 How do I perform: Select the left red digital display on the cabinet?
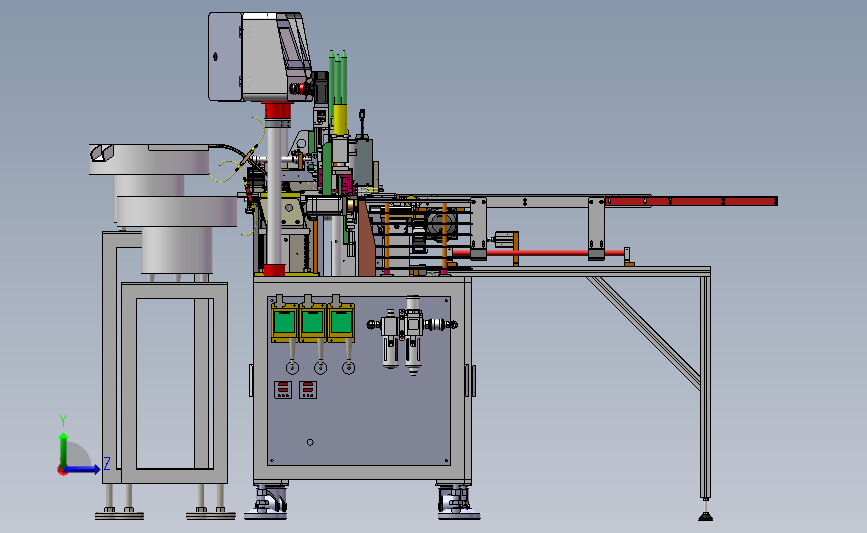[283, 390]
